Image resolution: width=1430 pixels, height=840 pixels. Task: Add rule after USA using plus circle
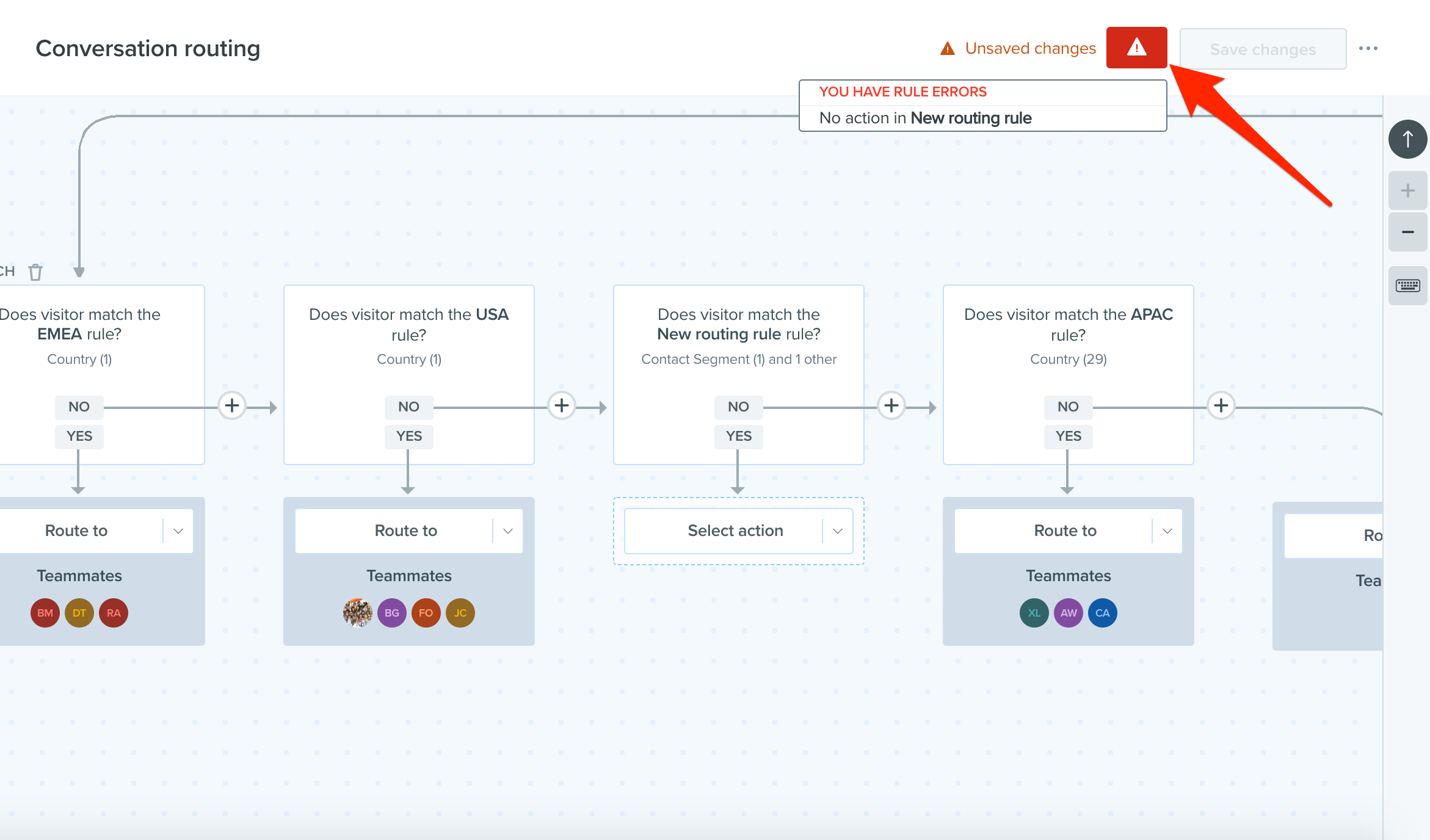click(x=562, y=405)
